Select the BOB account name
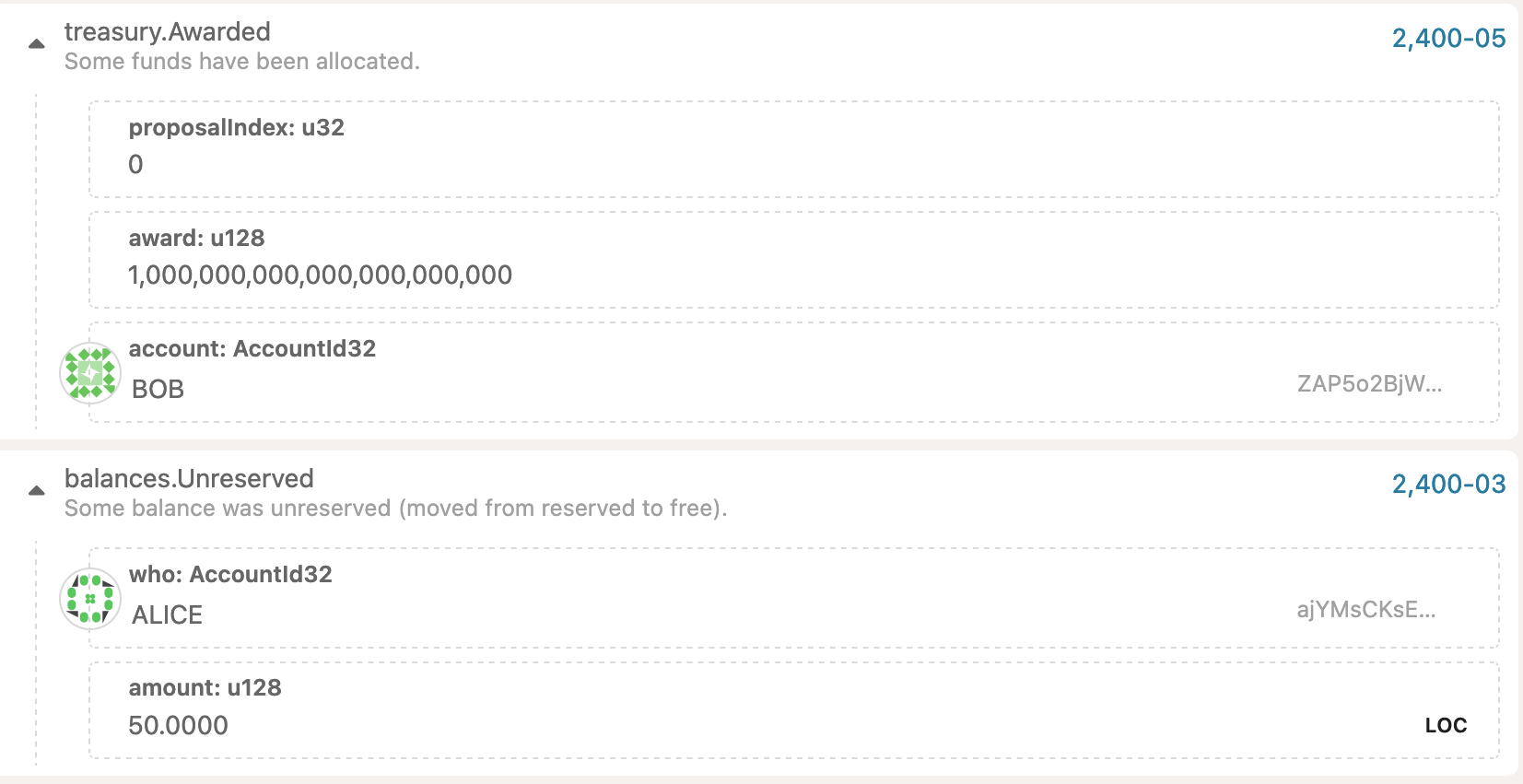The height and width of the screenshot is (784, 1523). tap(158, 390)
